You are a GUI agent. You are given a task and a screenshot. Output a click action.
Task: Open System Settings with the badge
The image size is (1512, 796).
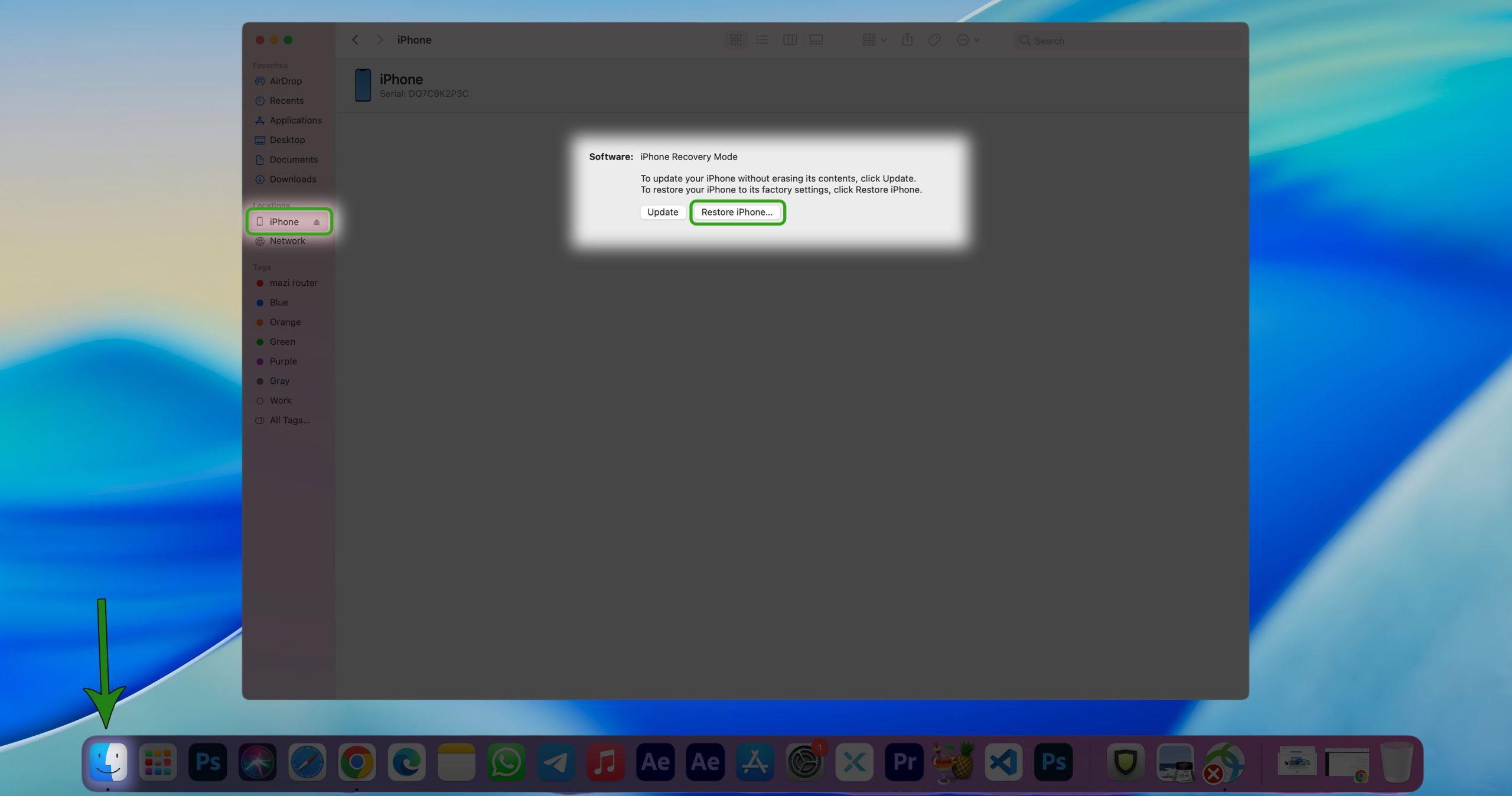click(804, 762)
